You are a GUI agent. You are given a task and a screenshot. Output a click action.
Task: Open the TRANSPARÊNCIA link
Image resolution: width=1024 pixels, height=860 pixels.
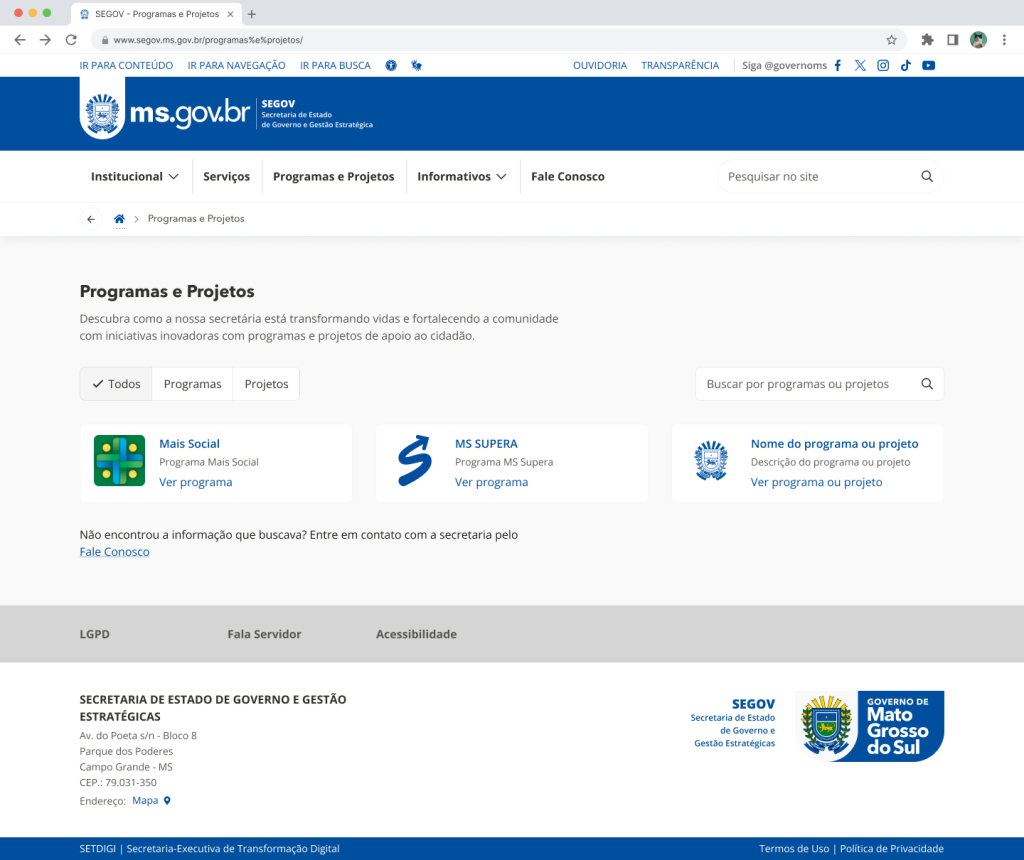[680, 64]
